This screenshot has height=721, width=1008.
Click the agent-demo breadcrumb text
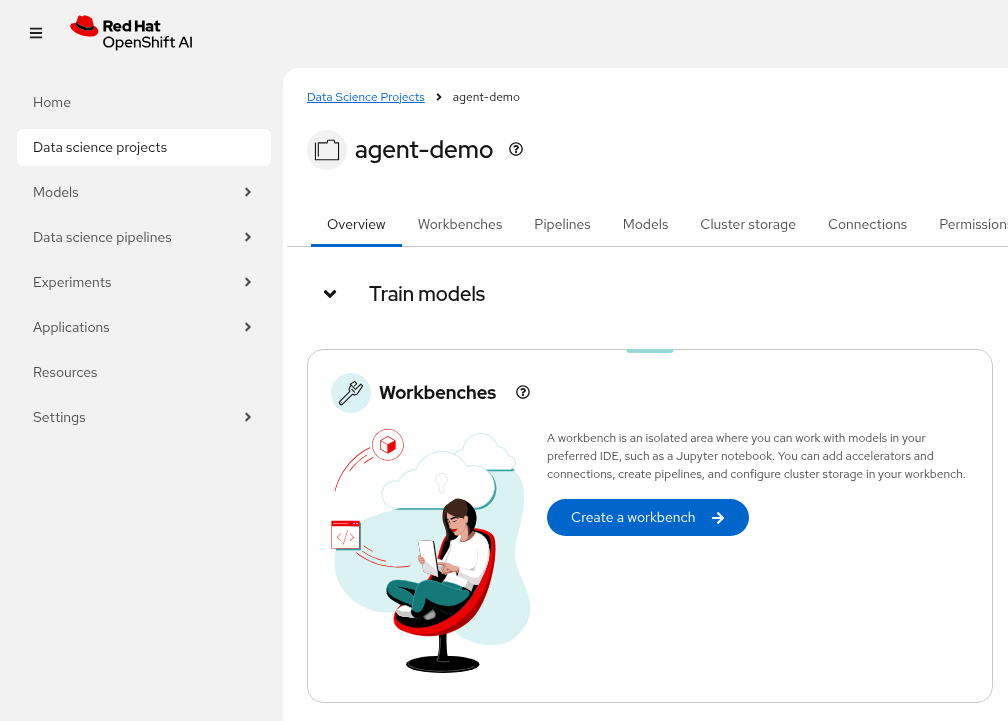[x=486, y=97]
